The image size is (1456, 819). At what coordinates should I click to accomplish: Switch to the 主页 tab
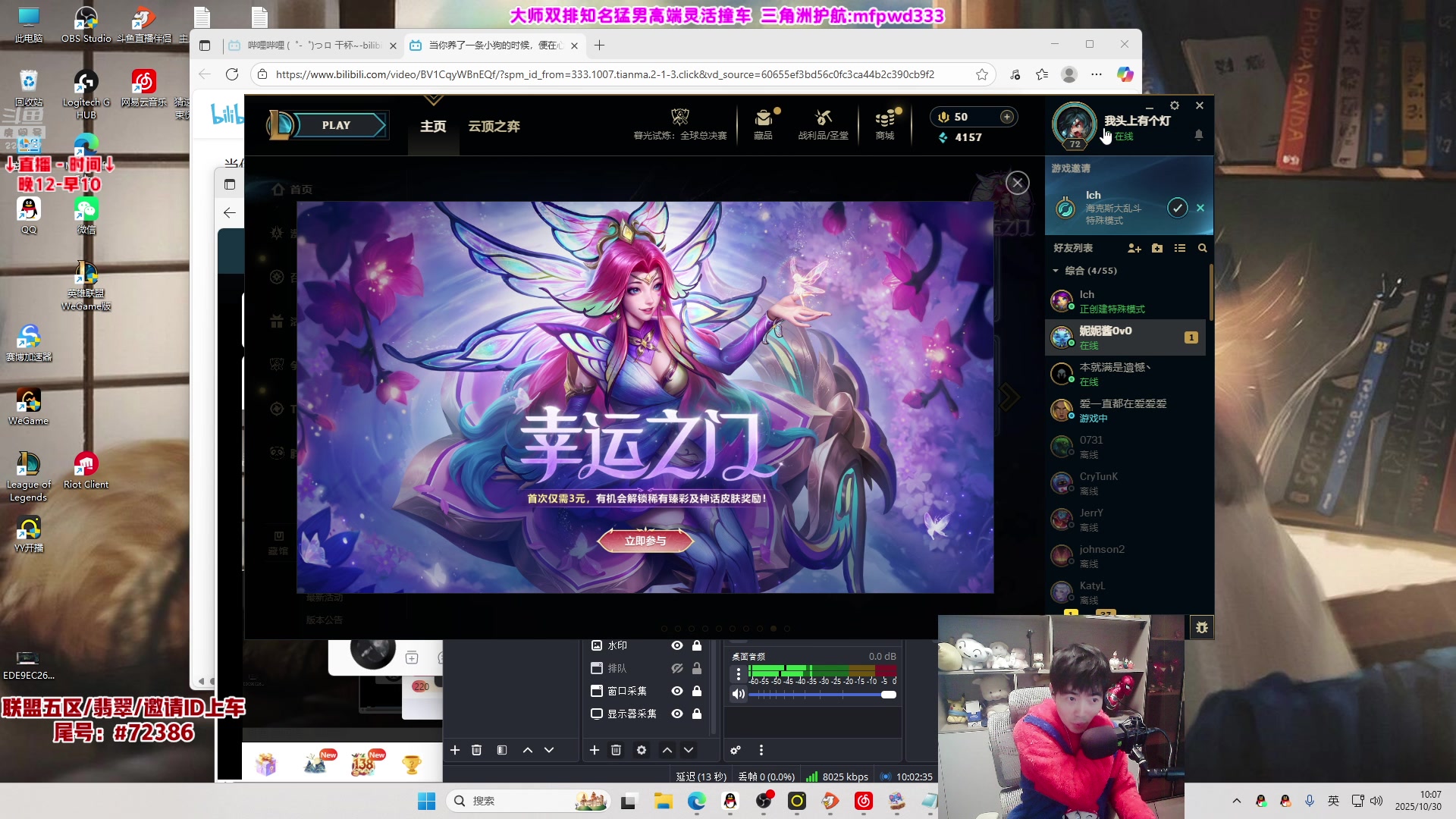point(433,126)
